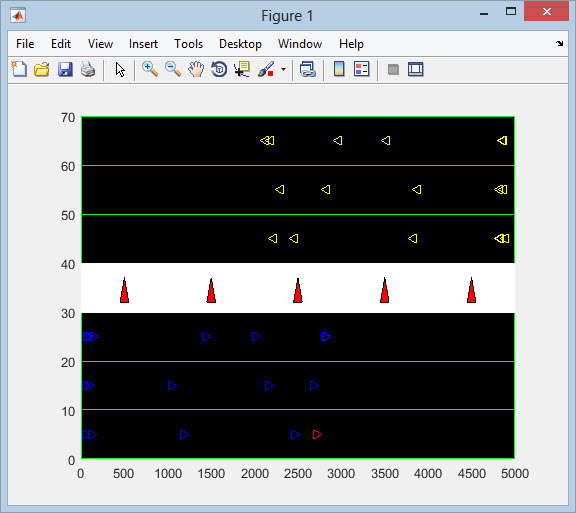Image resolution: width=576 pixels, height=513 pixels.
Task: Click the Link Plot icon
Action: [x=307, y=69]
